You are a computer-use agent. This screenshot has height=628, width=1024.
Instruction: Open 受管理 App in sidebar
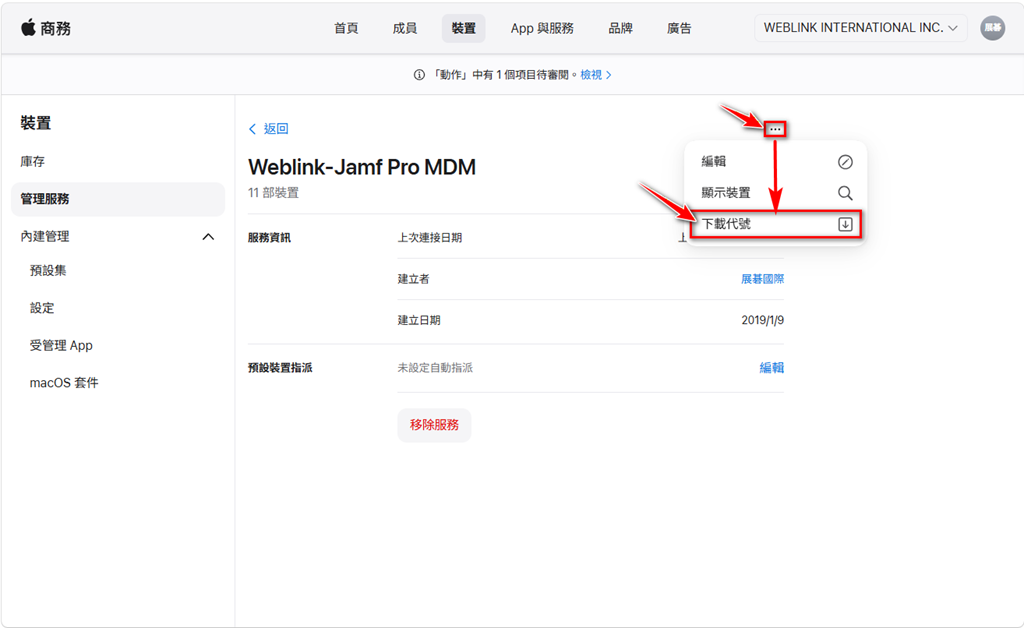pyautogui.click(x=61, y=346)
